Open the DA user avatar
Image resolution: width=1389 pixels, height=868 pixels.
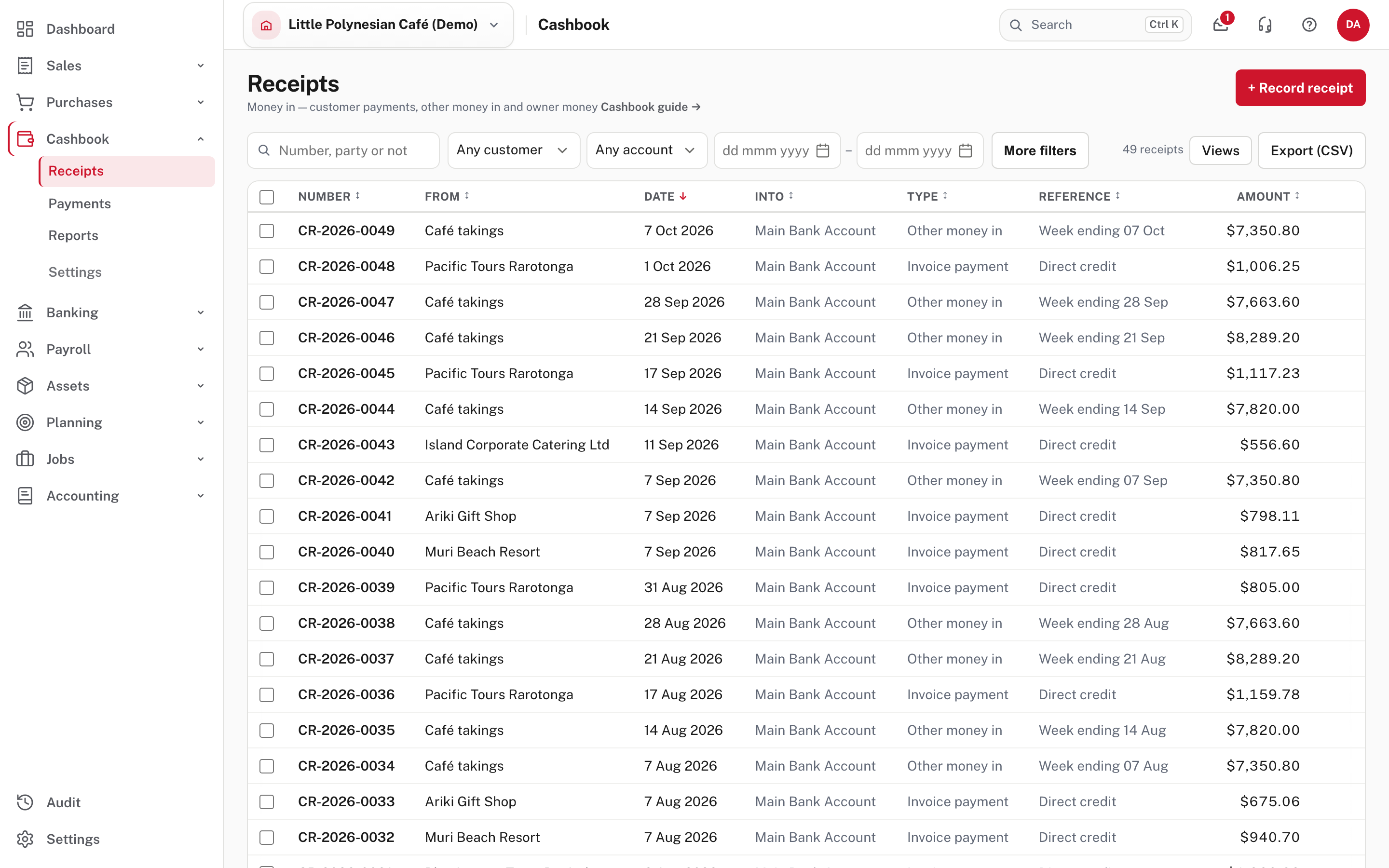pos(1353,25)
